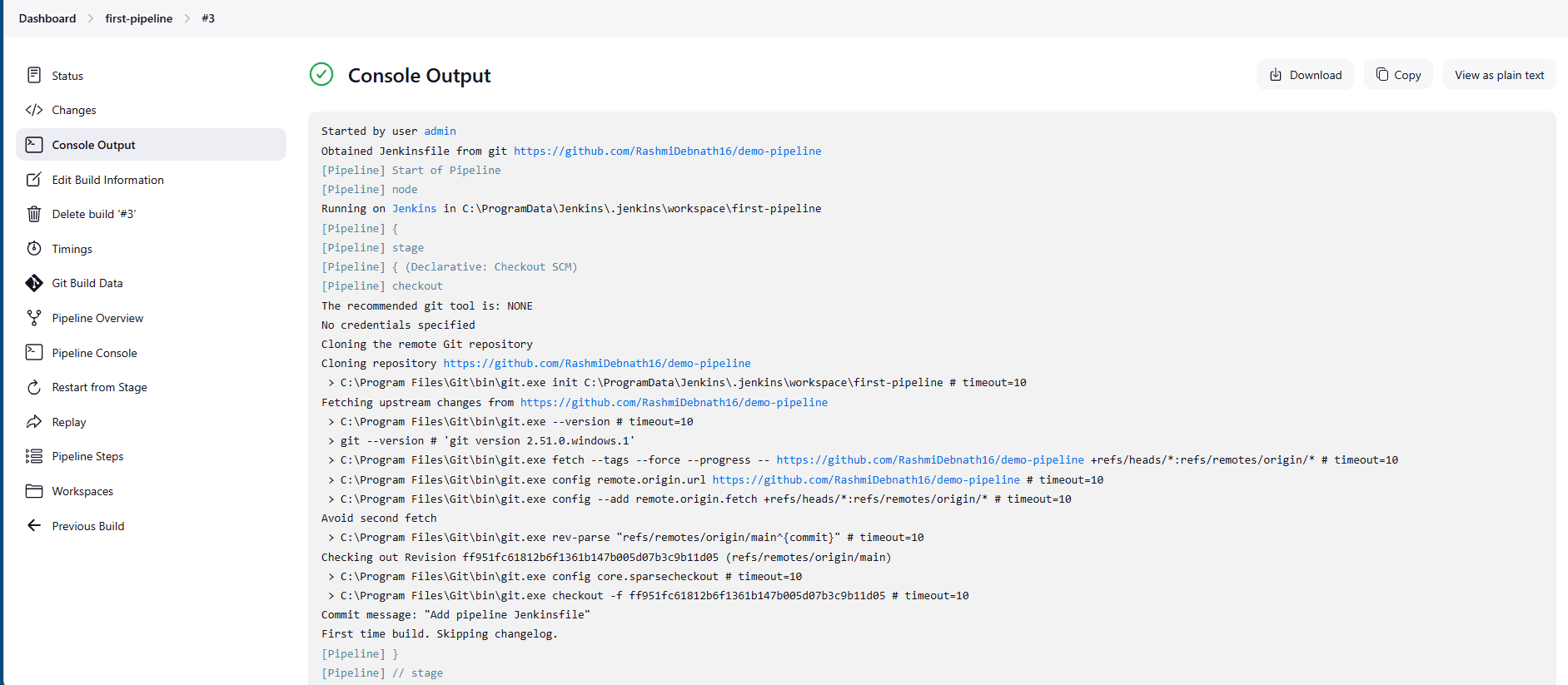Viewport: 1568px width, 685px height.
Task: Expand chevron after Dashboard breadcrumb
Action: 91,18
